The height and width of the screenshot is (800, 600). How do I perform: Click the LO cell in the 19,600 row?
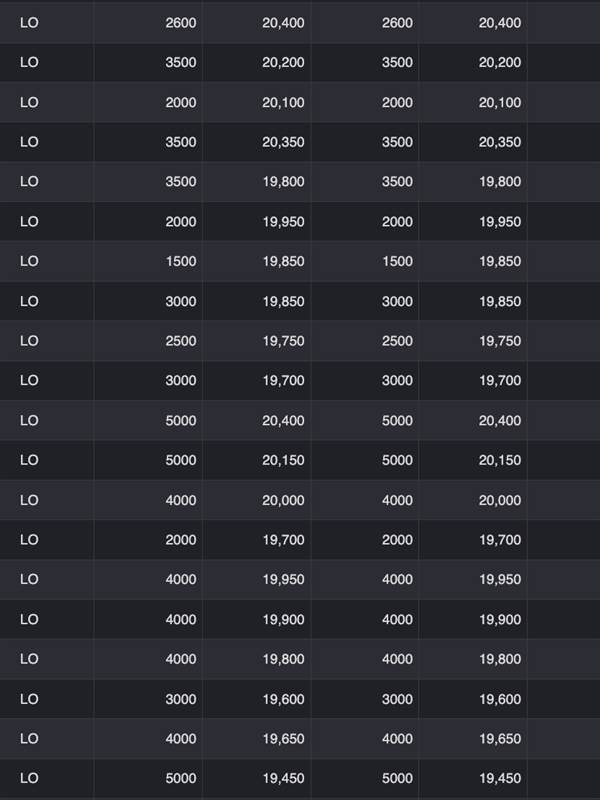click(29, 699)
